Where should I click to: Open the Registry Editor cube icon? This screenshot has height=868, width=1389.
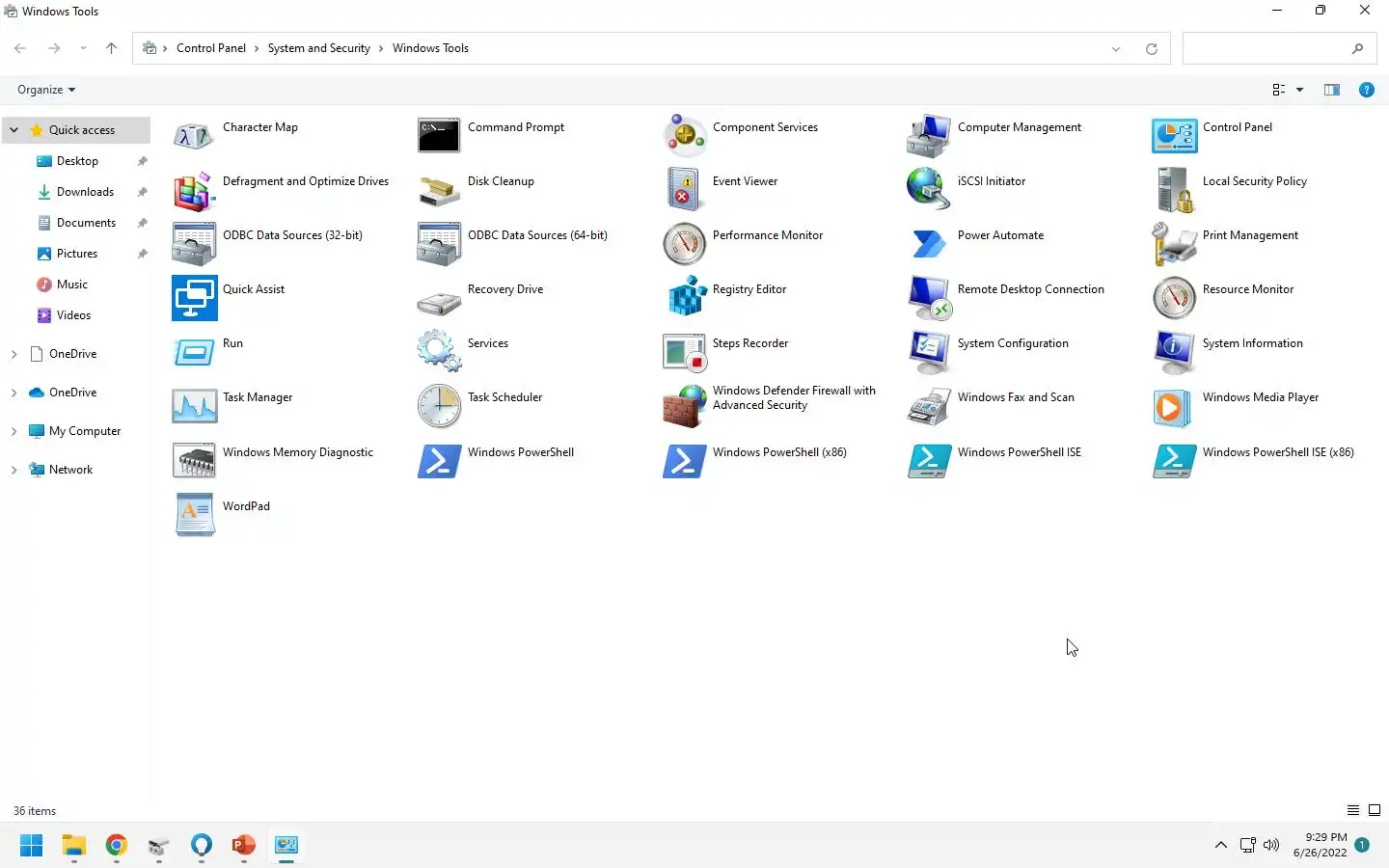click(688, 298)
